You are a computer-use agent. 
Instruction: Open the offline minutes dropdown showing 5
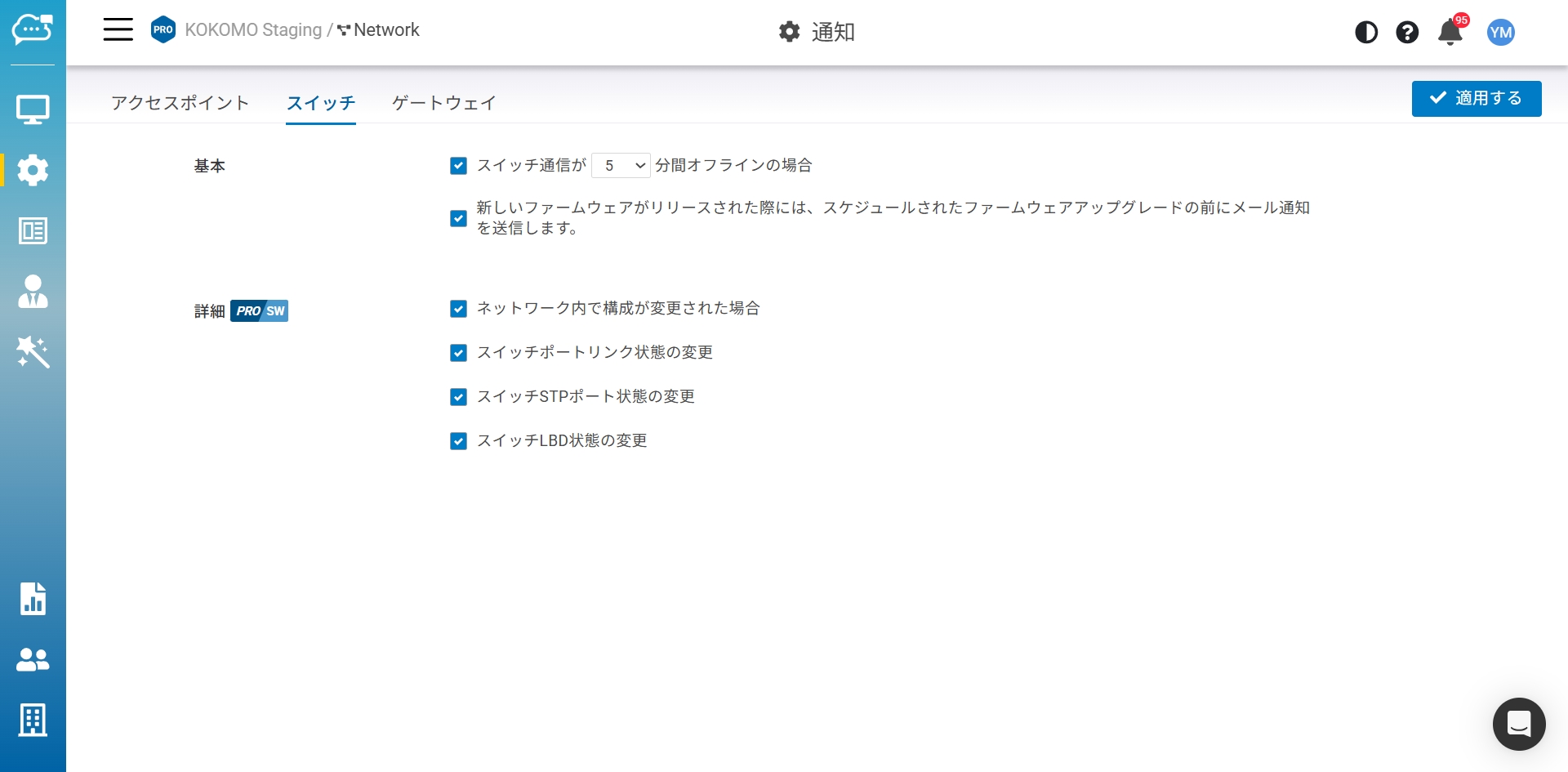pos(621,166)
